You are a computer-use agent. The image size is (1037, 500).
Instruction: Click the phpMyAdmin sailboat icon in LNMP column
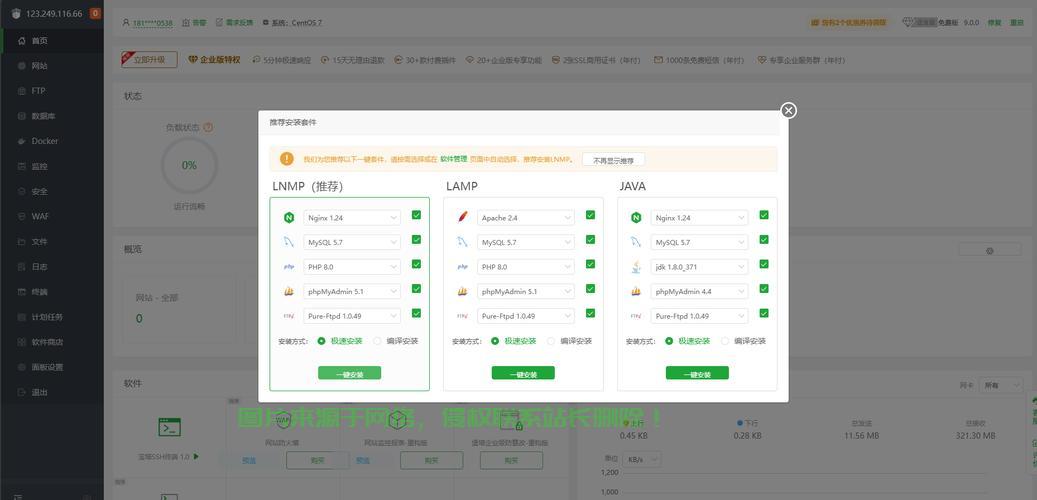point(288,291)
